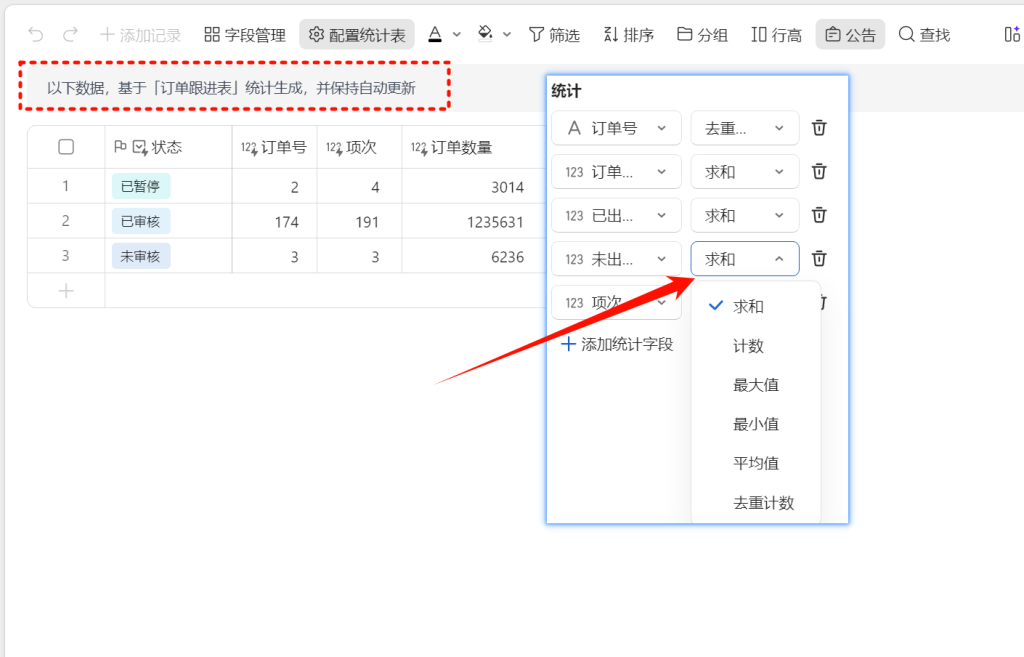Click row number 3 in the table
The image size is (1024, 657).
click(65, 256)
